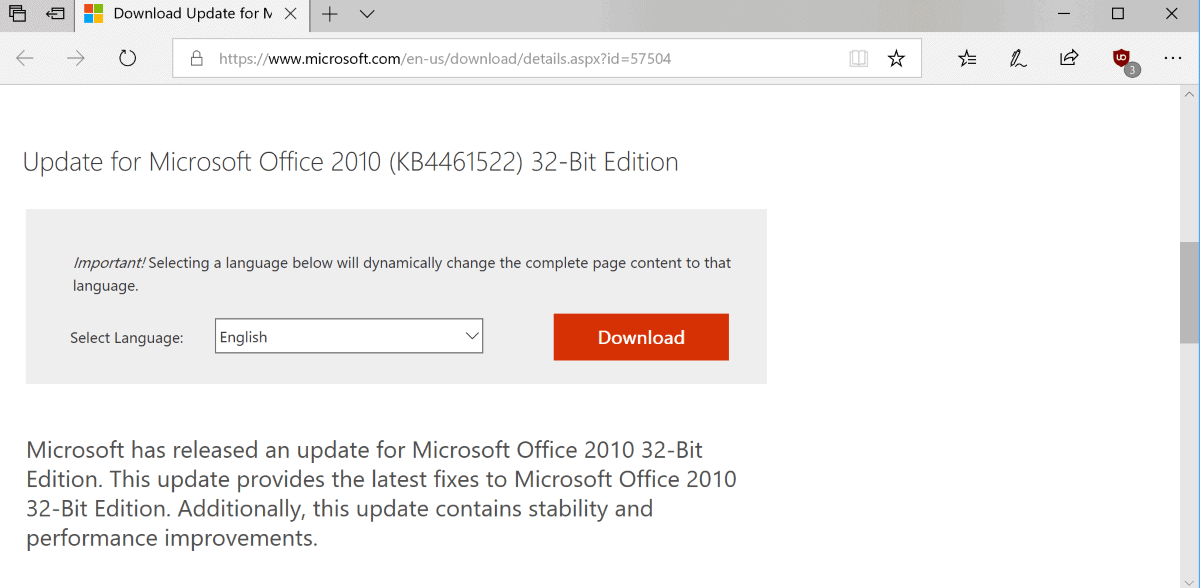Screen dimensions: 1200x588
Task: Open the Select Language dropdown
Action: [348, 336]
